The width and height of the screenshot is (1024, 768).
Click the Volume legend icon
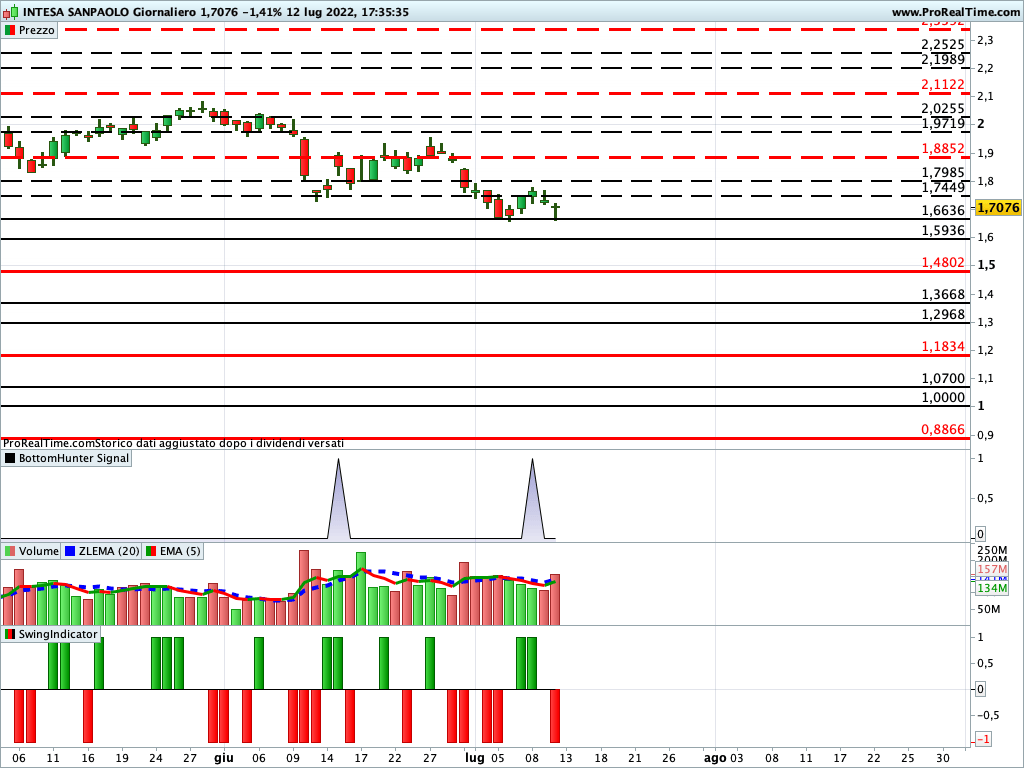[8, 551]
